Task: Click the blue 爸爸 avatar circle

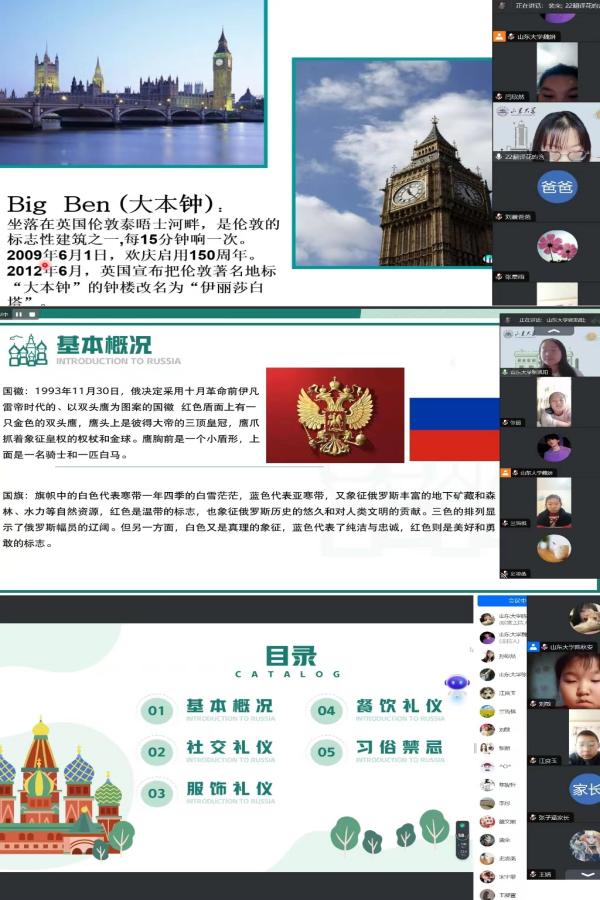Action: 557,187
